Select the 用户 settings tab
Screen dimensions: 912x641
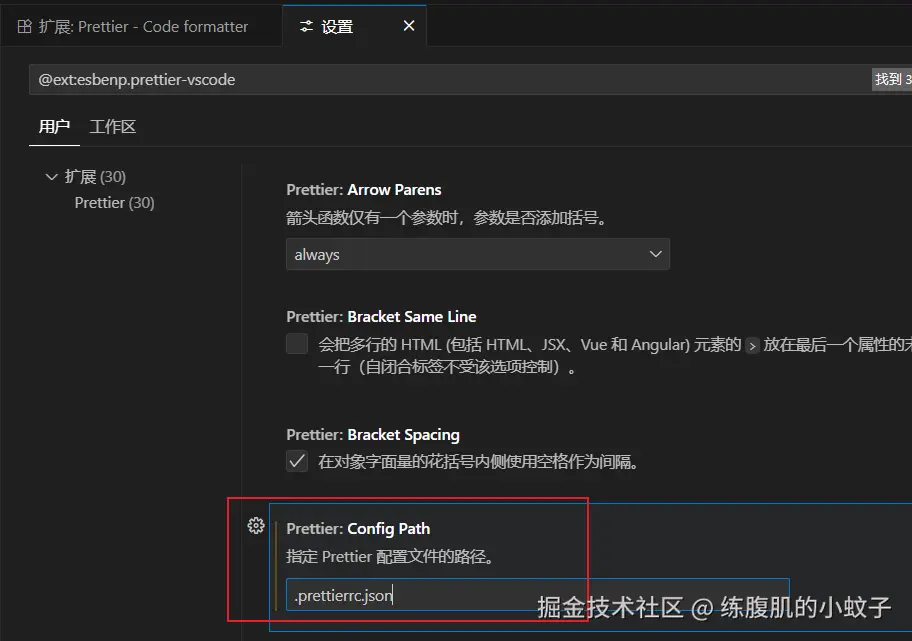[54, 126]
